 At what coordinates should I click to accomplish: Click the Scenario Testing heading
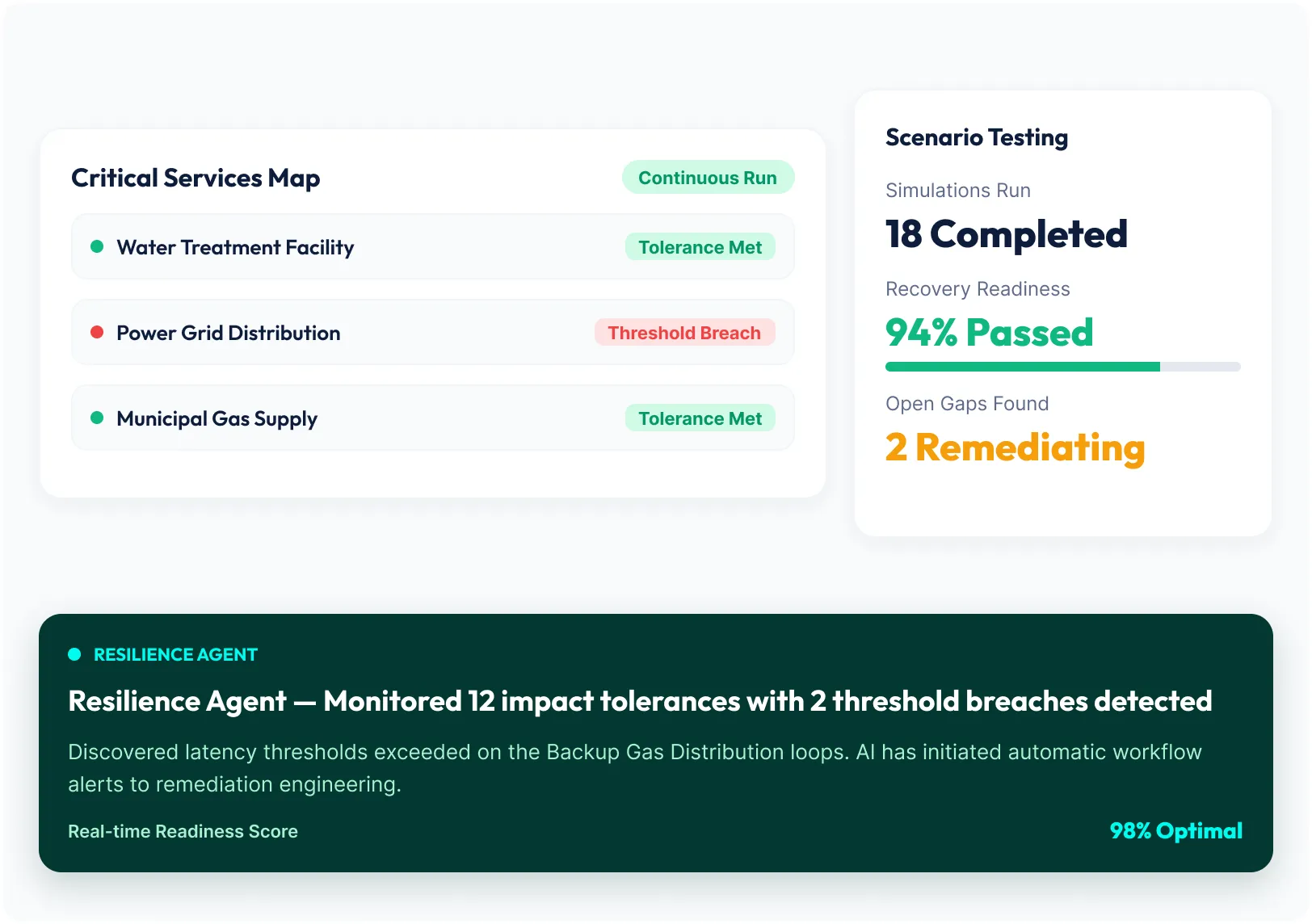tap(977, 138)
